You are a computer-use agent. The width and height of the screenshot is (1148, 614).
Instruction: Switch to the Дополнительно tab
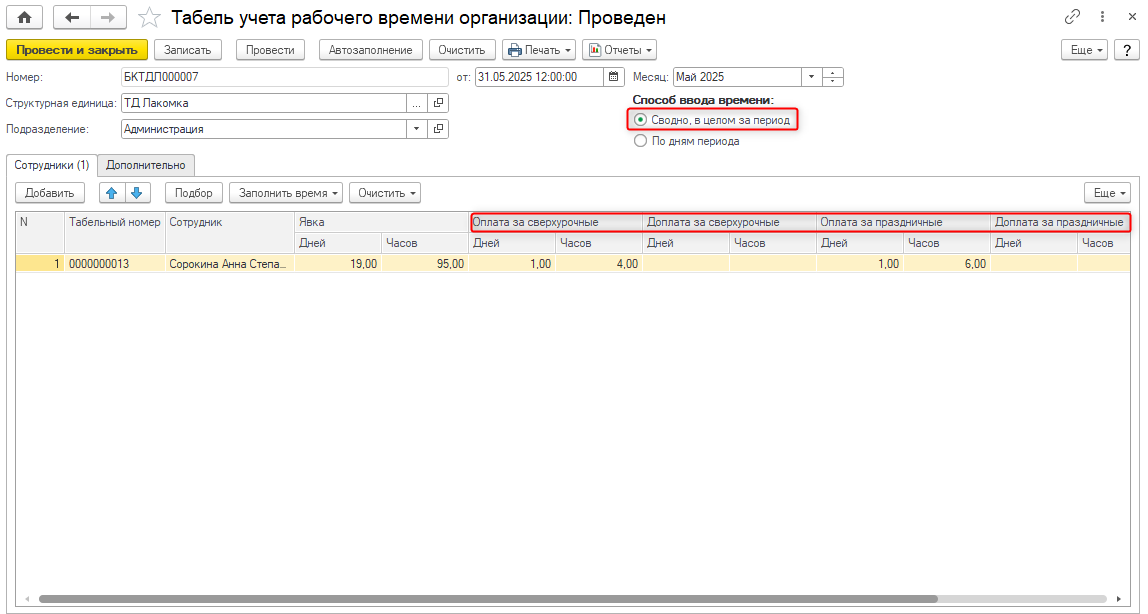146,165
